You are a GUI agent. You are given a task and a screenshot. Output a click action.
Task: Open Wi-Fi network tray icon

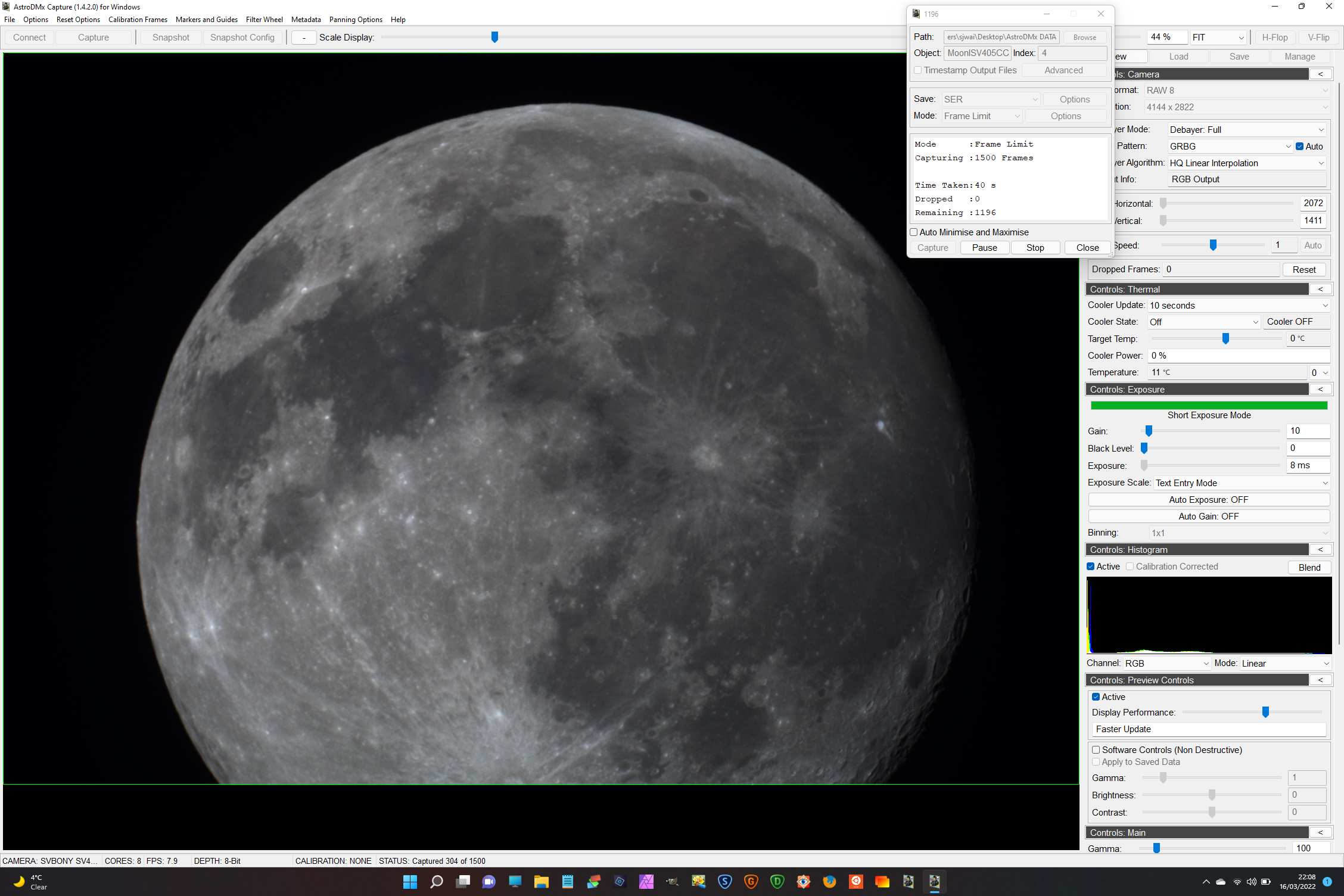[x=1237, y=882]
